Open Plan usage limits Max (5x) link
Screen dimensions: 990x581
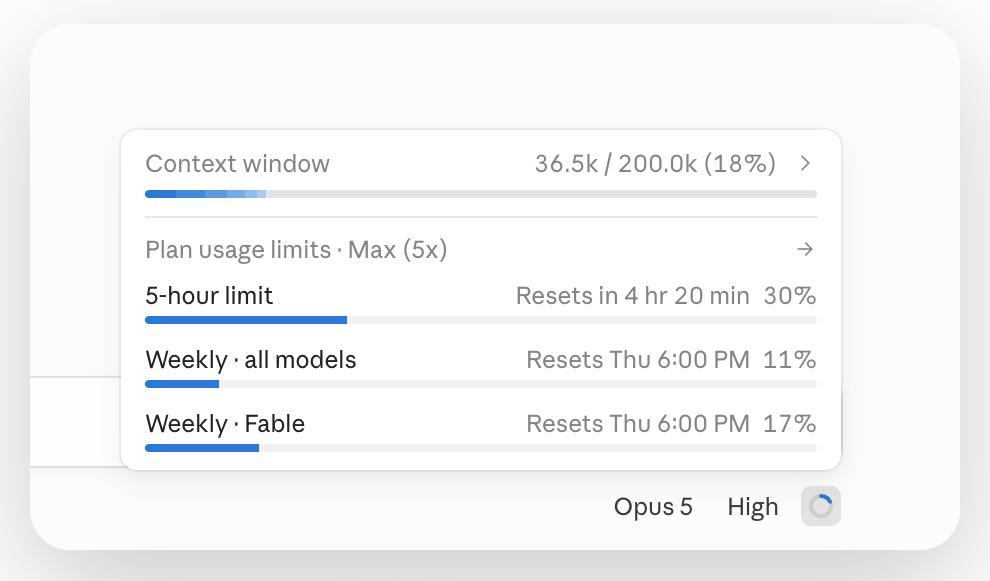pyautogui.click(x=296, y=249)
